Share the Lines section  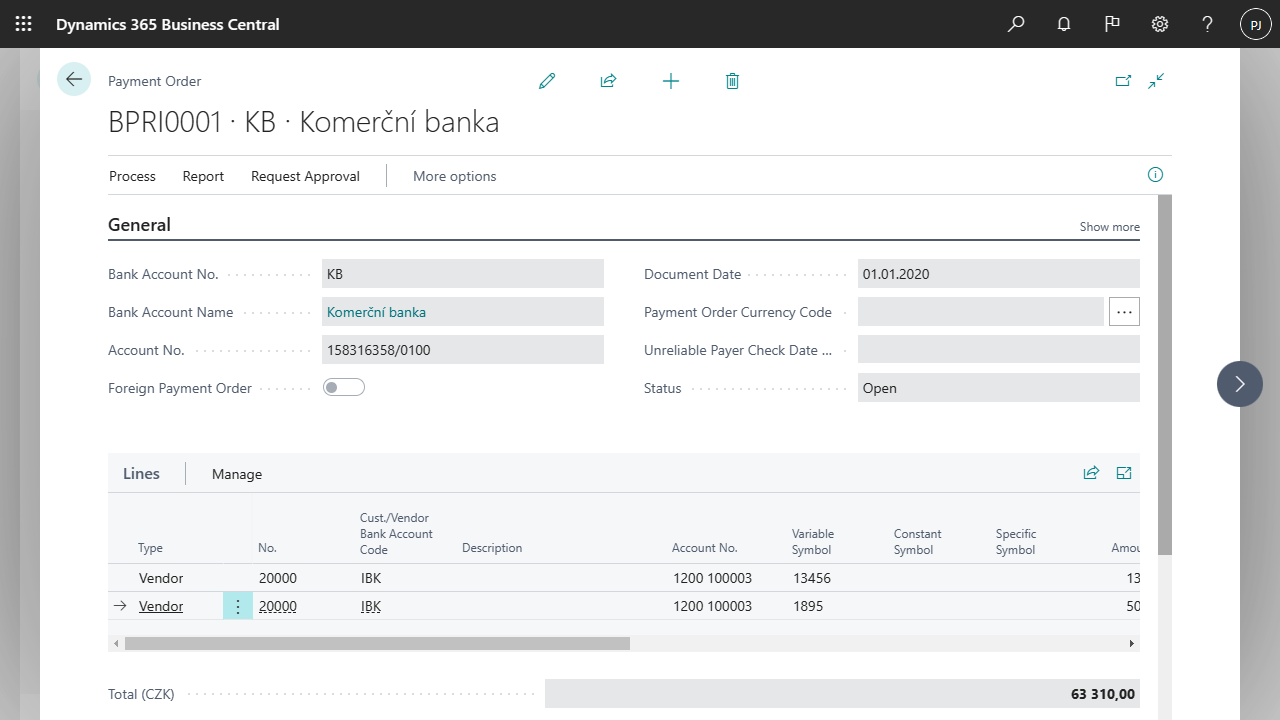(1091, 473)
